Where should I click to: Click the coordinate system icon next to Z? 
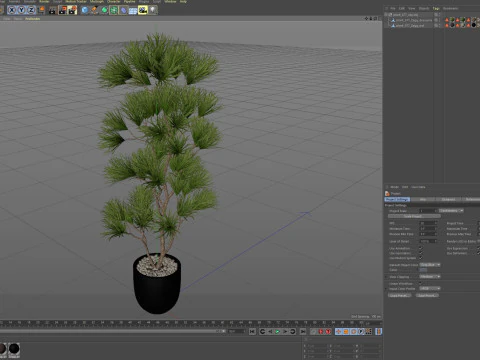click(41, 10)
